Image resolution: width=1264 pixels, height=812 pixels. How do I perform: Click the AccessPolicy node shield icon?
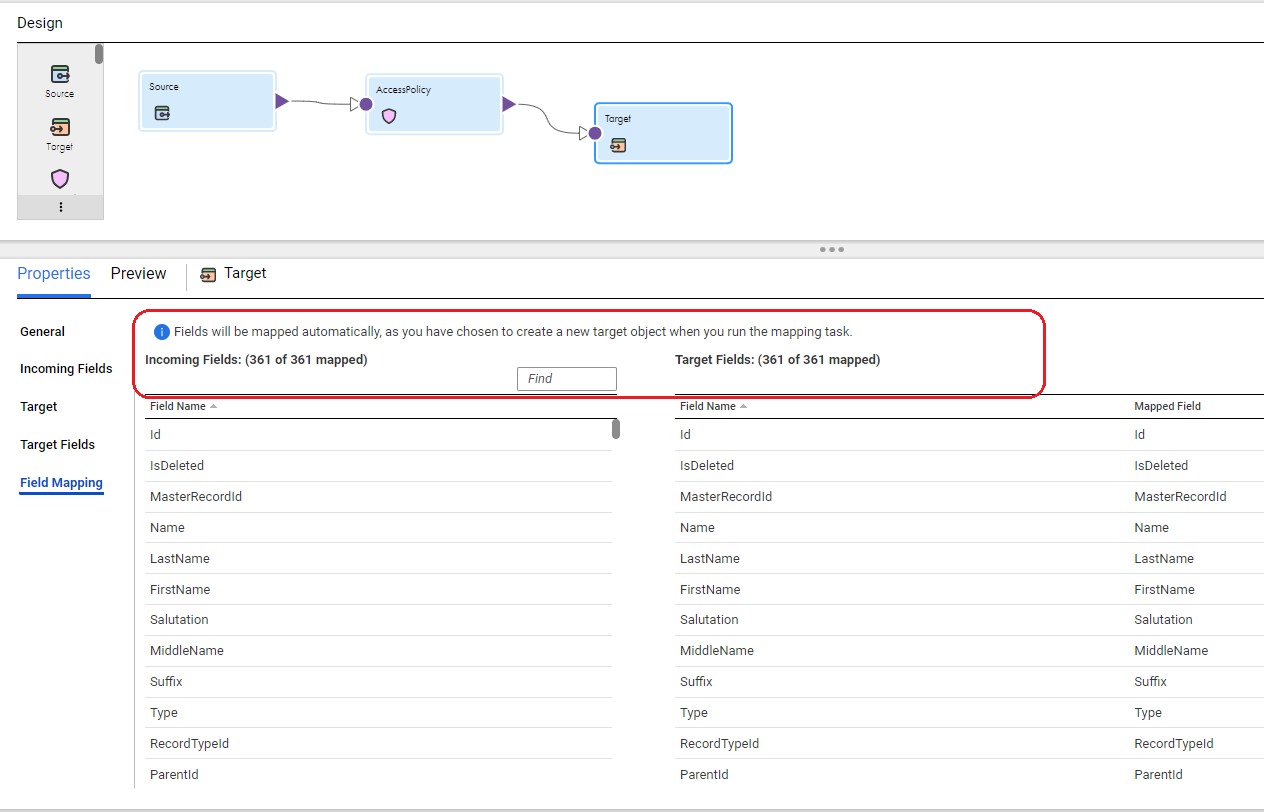pos(389,116)
